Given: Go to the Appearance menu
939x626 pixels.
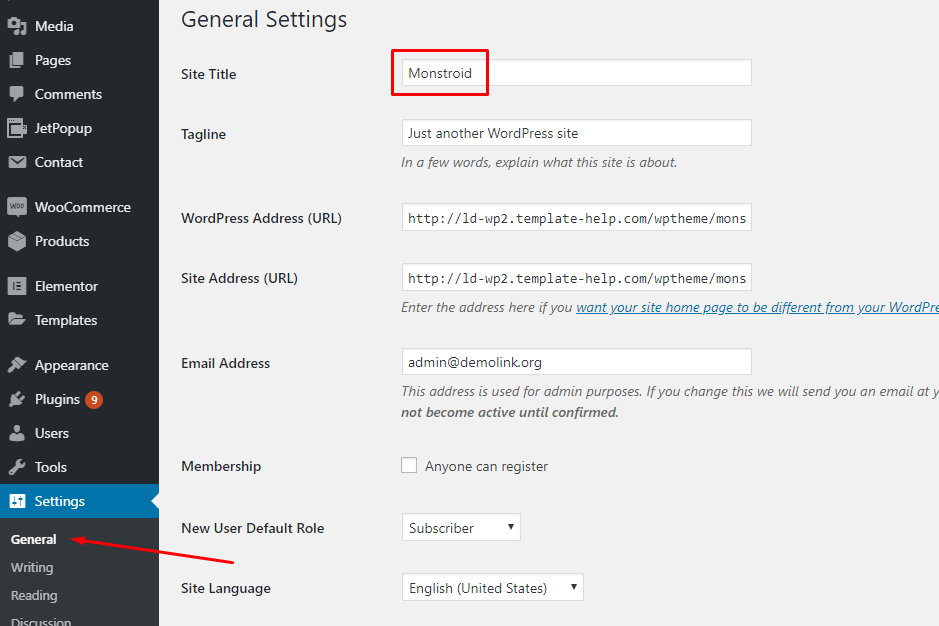Looking at the screenshot, I should 71,365.
